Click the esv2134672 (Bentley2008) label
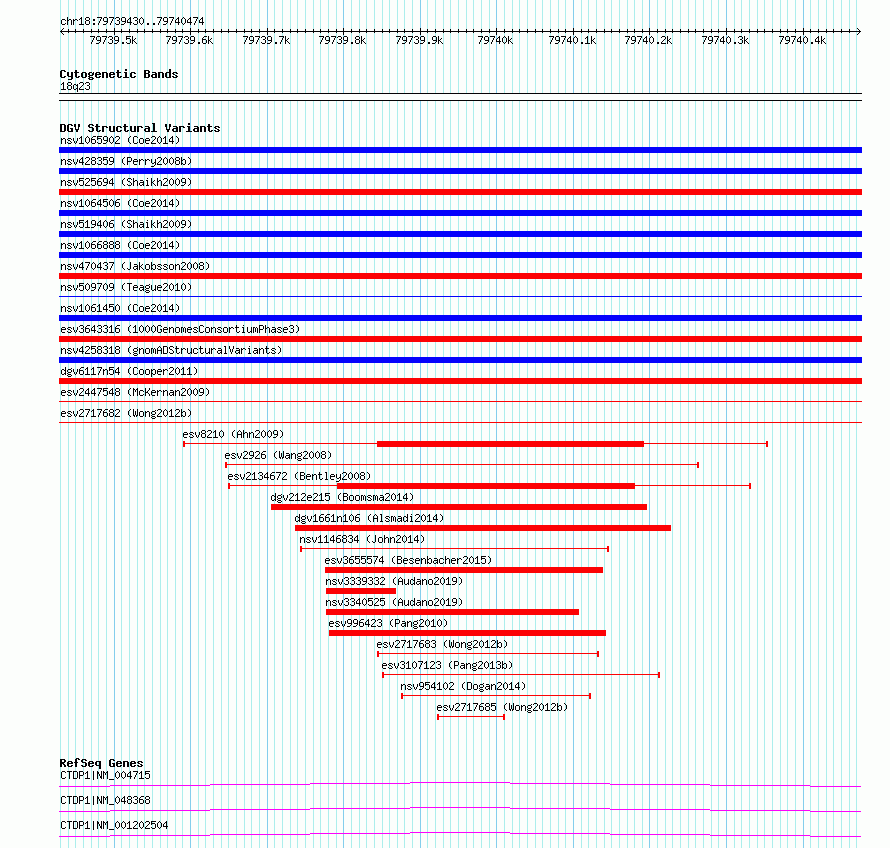Viewport: 890px width, 848px height. click(299, 476)
